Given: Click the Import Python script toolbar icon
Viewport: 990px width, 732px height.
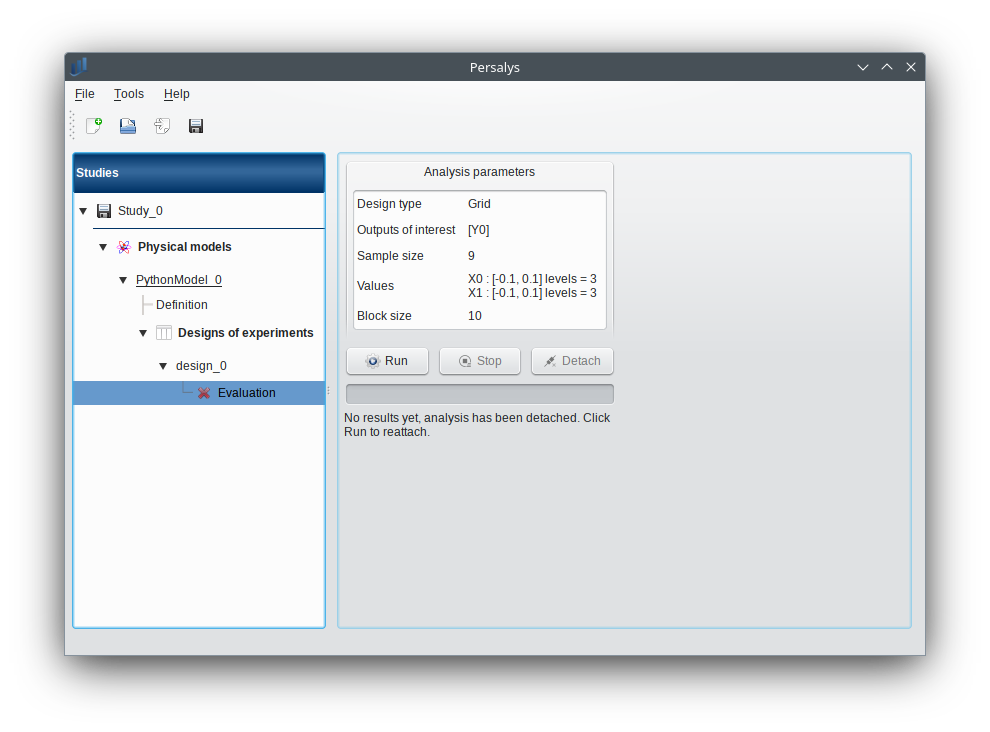Looking at the screenshot, I should coord(162,126).
